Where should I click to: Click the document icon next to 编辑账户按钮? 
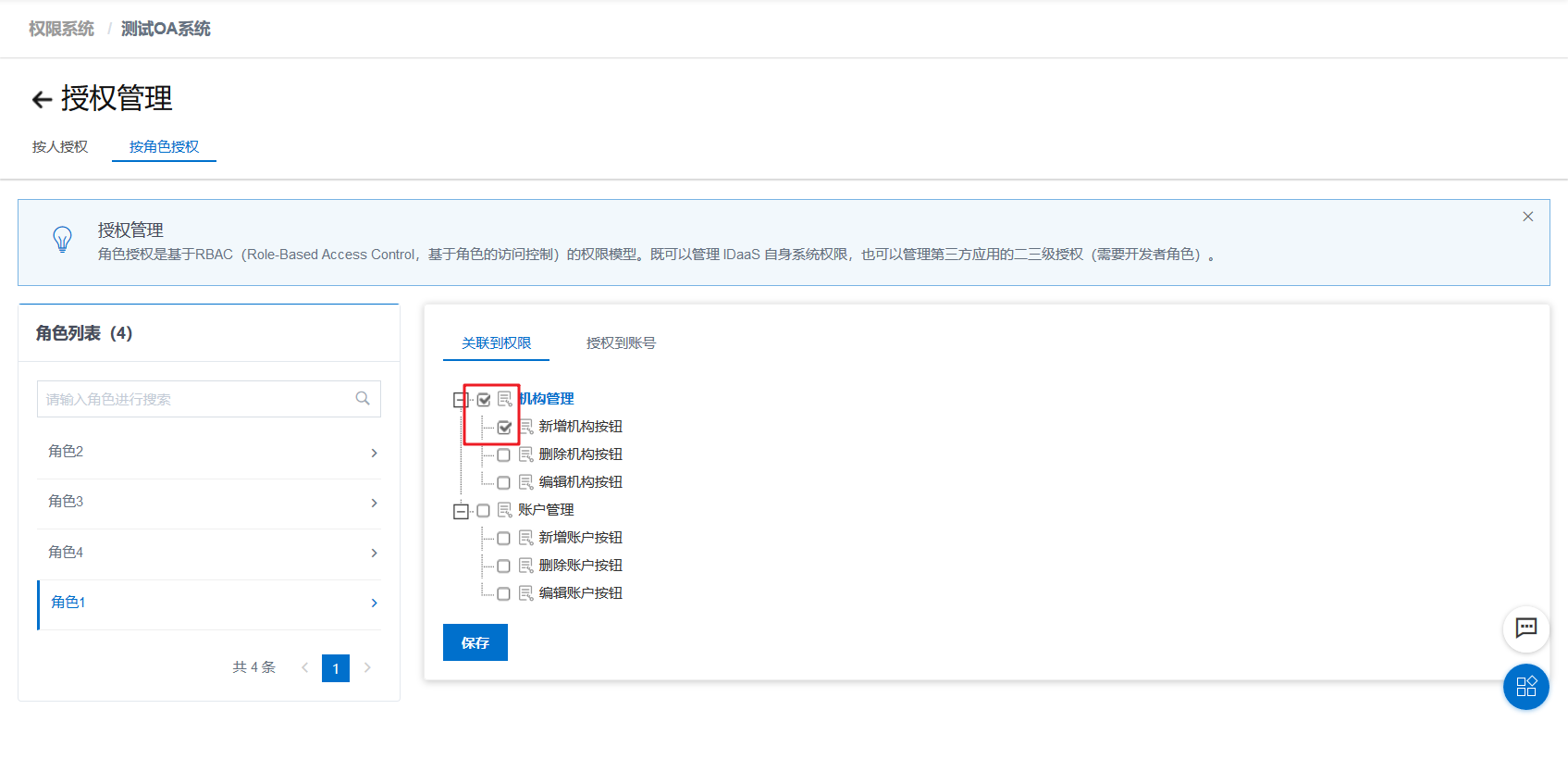point(526,593)
